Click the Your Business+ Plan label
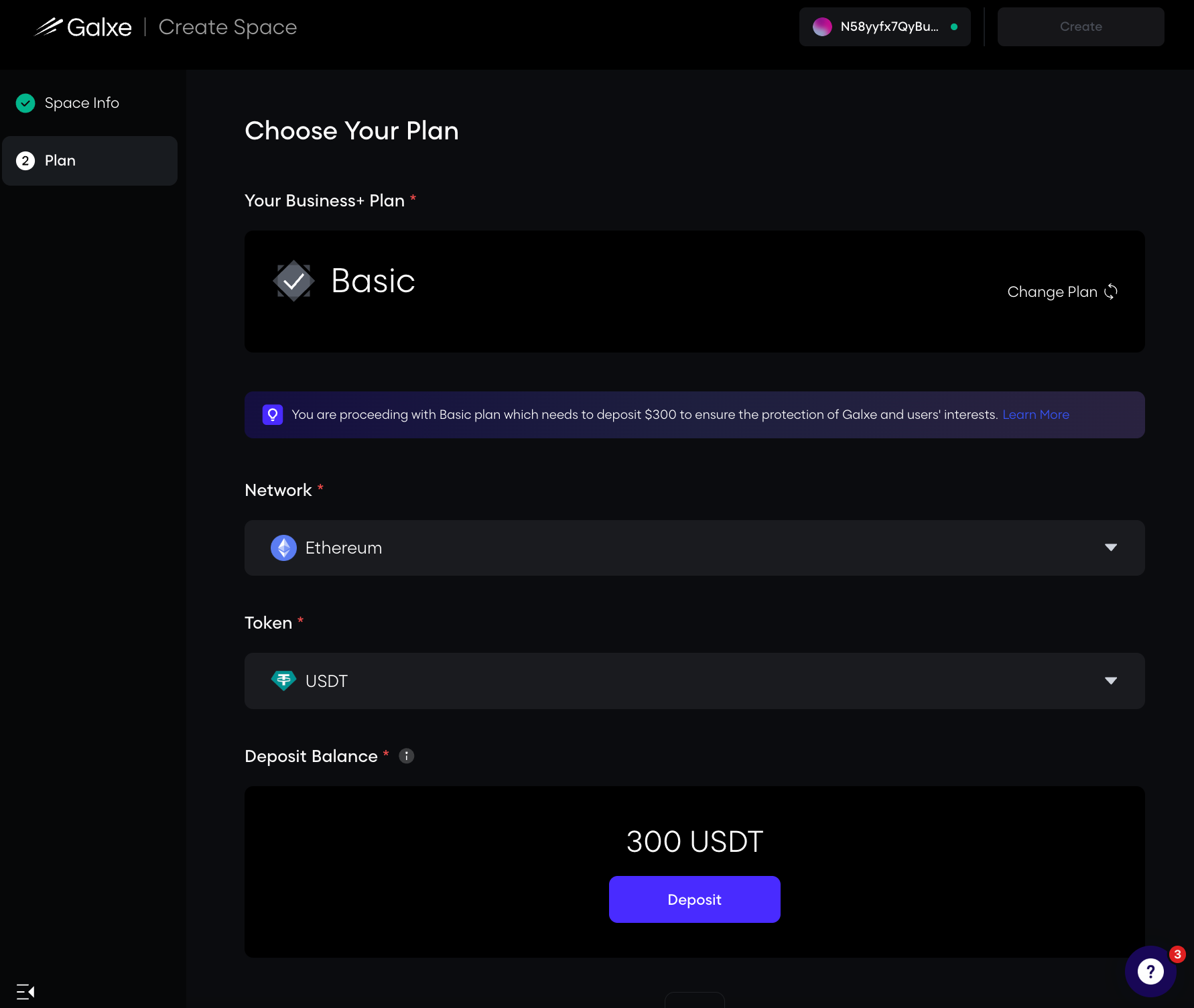 [325, 200]
